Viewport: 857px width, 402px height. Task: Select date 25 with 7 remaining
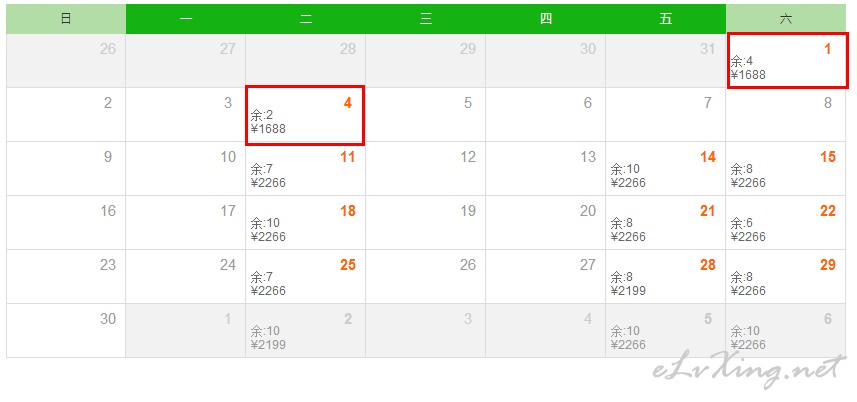[x=306, y=277]
